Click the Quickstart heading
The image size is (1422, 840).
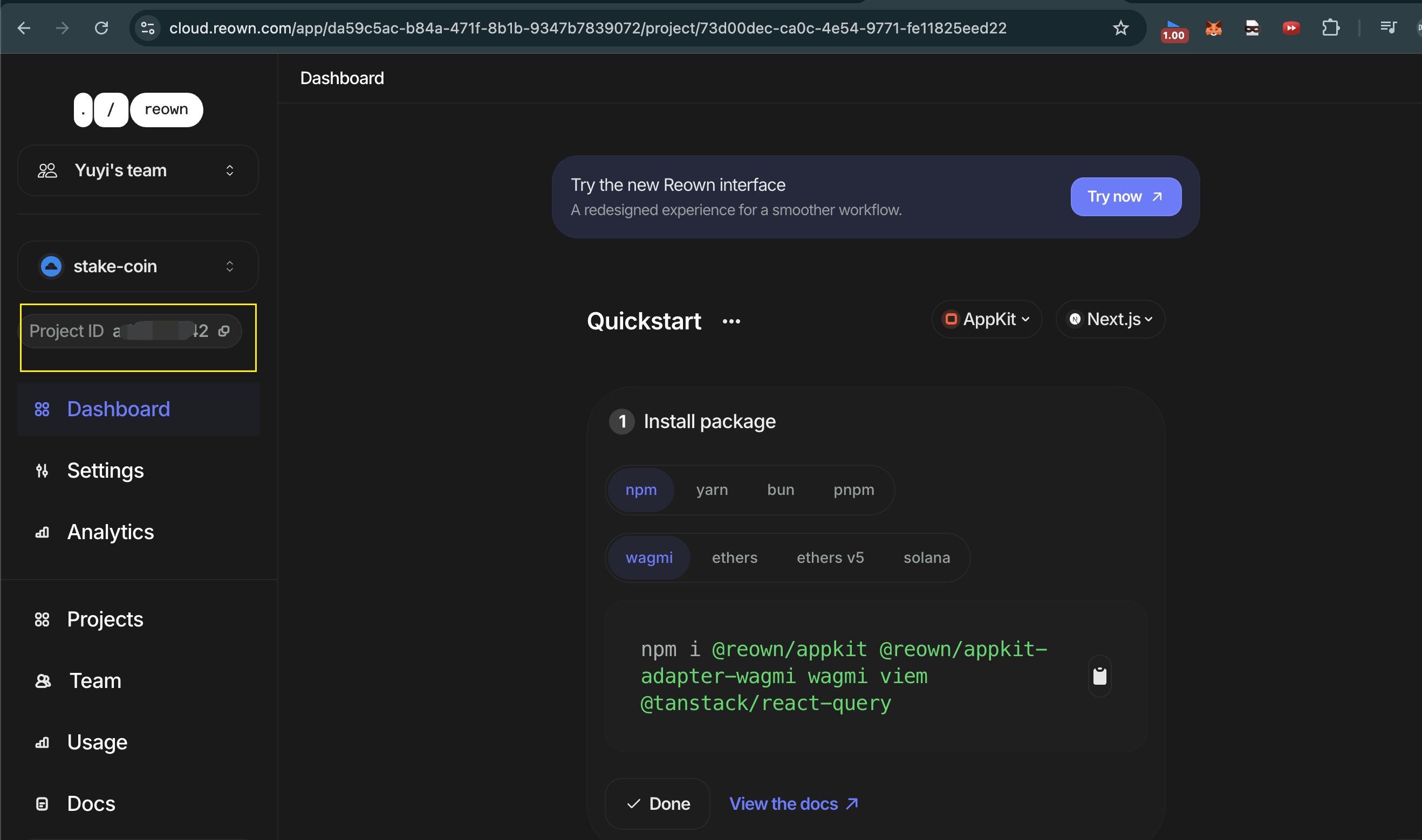[644, 321]
